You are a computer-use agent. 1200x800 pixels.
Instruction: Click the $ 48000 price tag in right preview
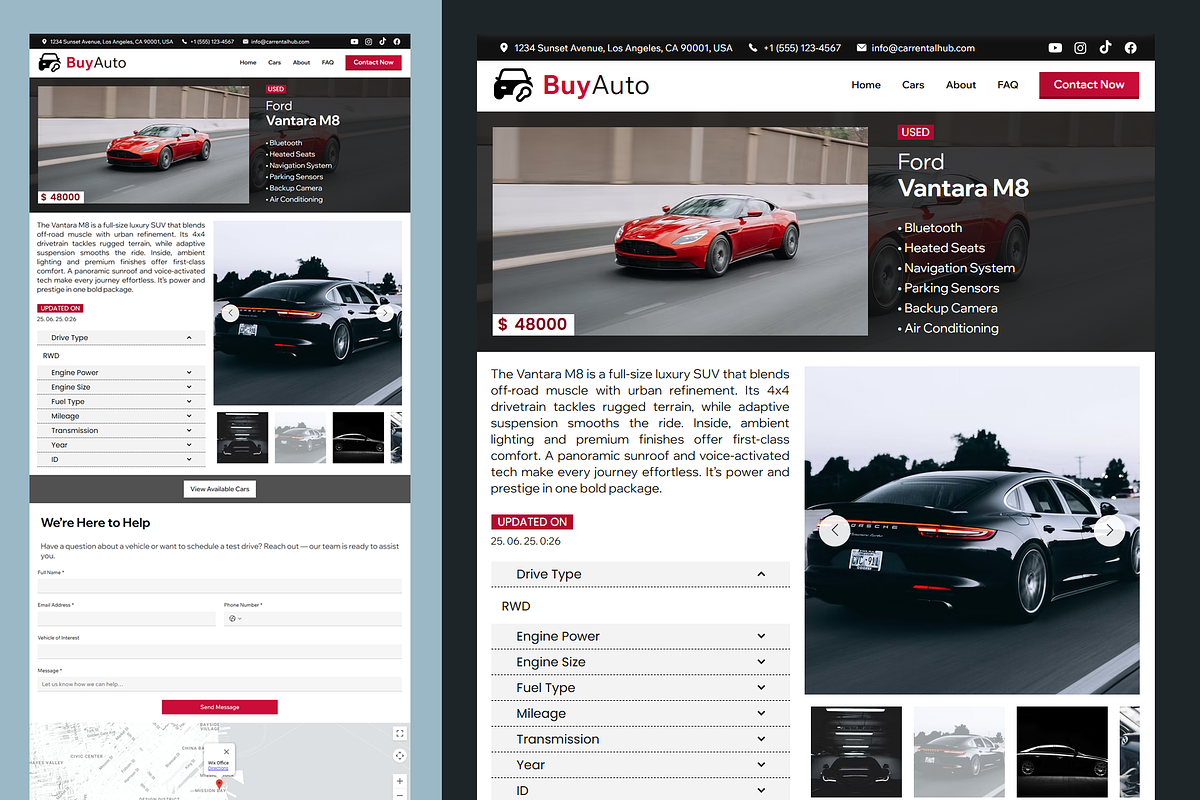pyautogui.click(x=533, y=324)
